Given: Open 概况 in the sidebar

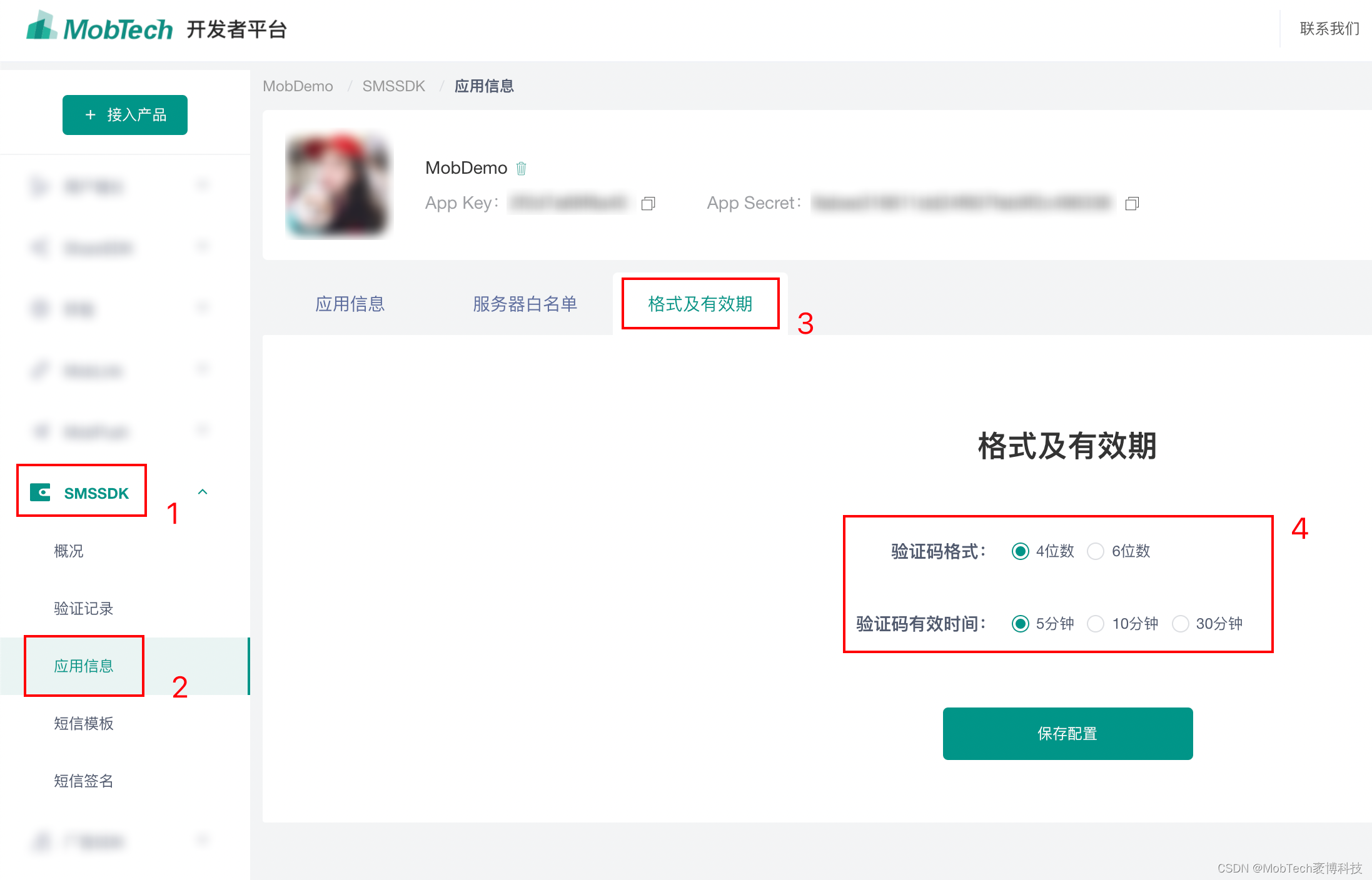Looking at the screenshot, I should tap(69, 551).
